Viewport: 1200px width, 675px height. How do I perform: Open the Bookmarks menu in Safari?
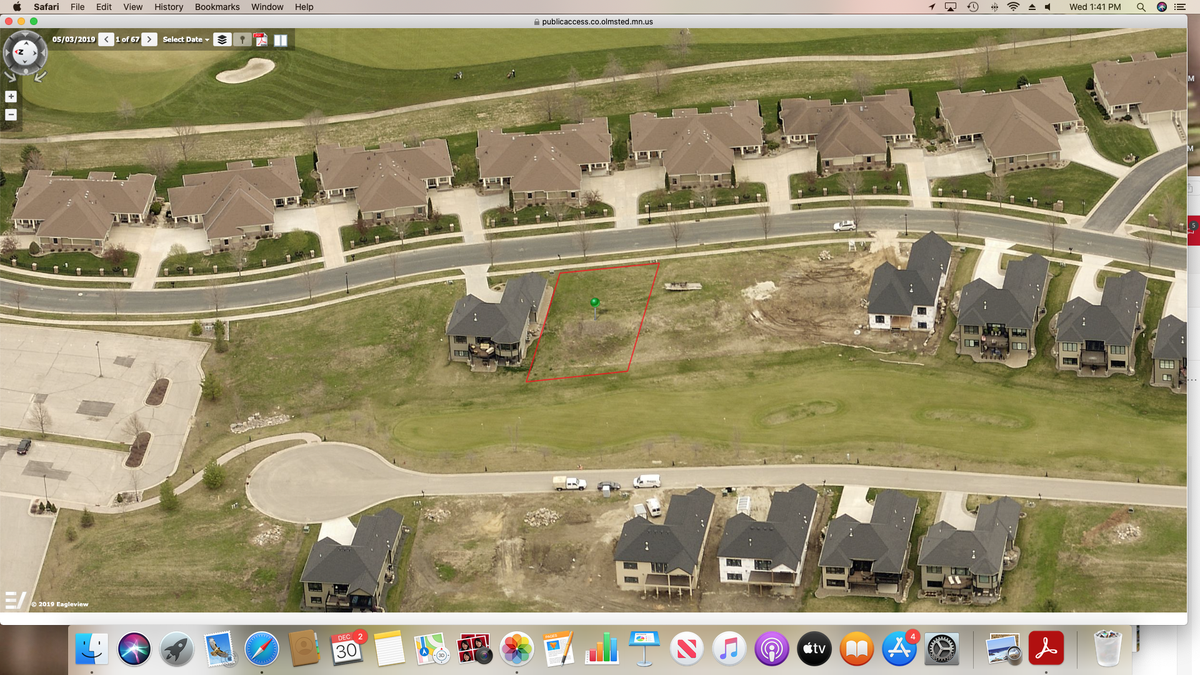[x=215, y=7]
